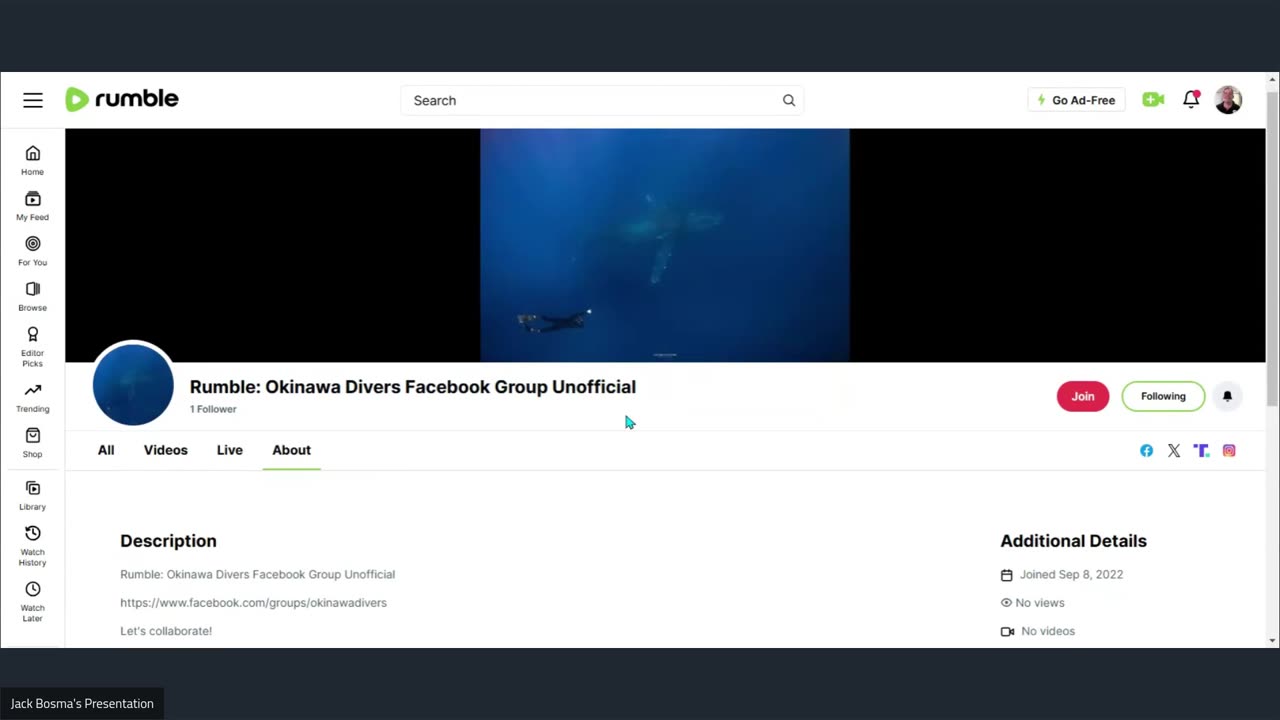This screenshot has height=720, width=1280.
Task: Toggle the Following button
Action: click(x=1163, y=396)
